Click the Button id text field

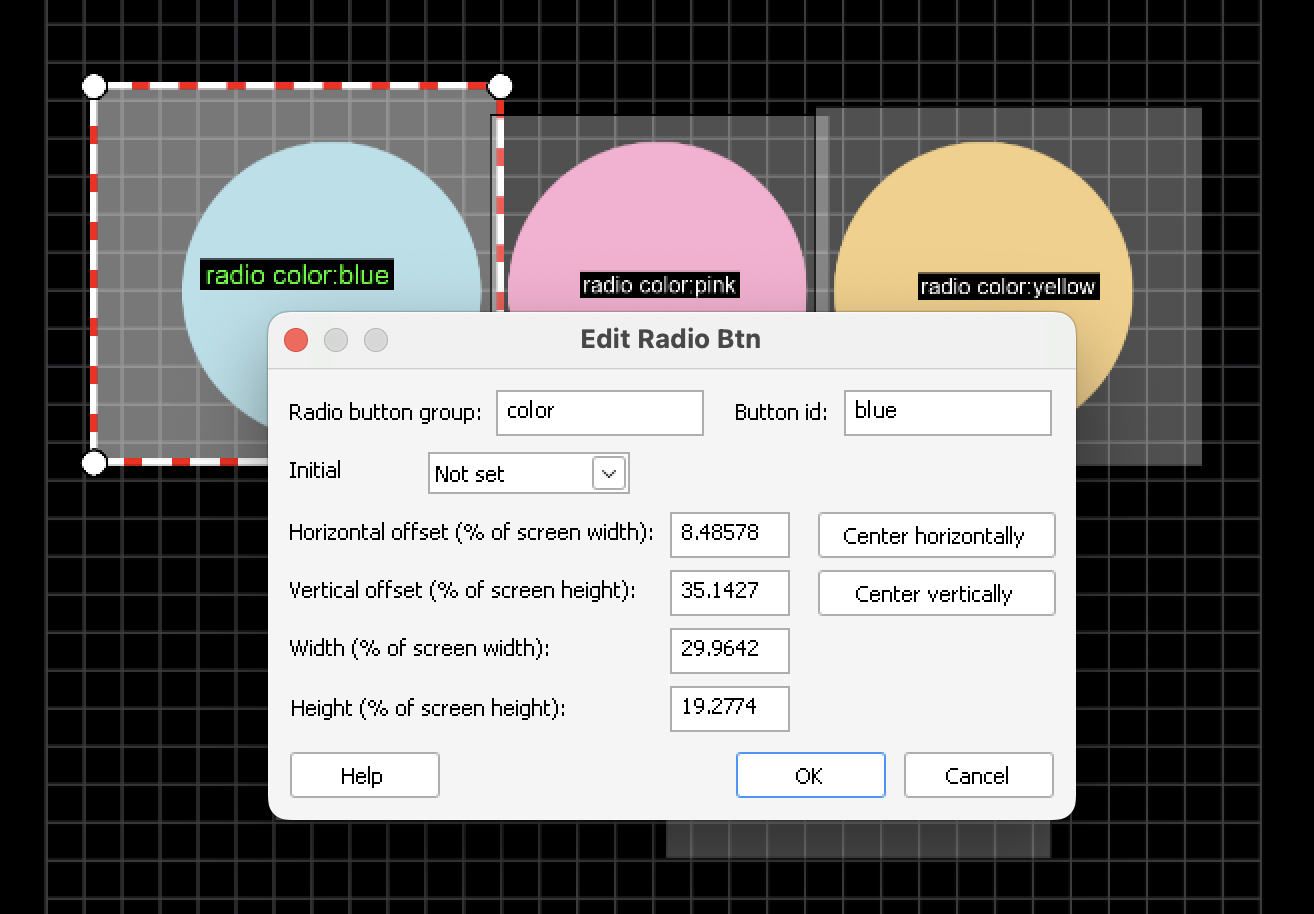point(947,412)
